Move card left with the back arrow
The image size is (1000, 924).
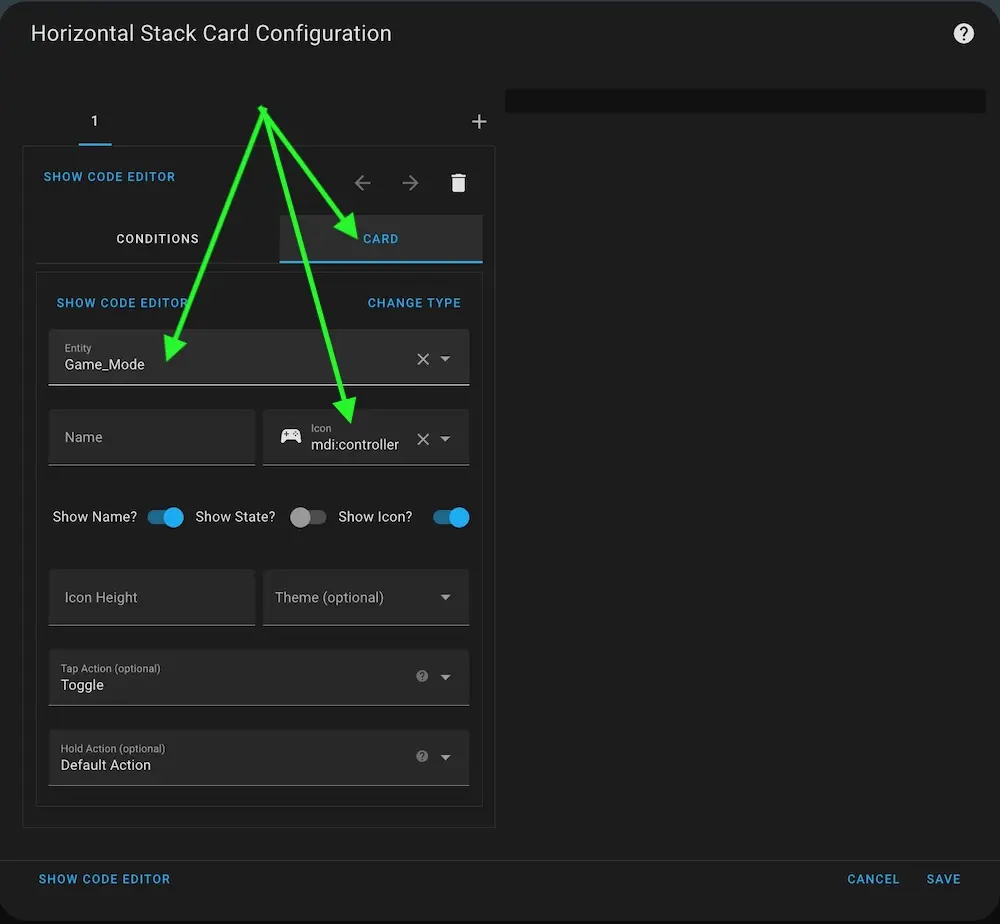(363, 183)
